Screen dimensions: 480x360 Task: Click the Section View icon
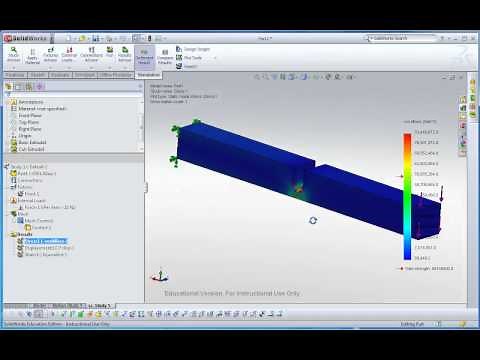pos(283,77)
